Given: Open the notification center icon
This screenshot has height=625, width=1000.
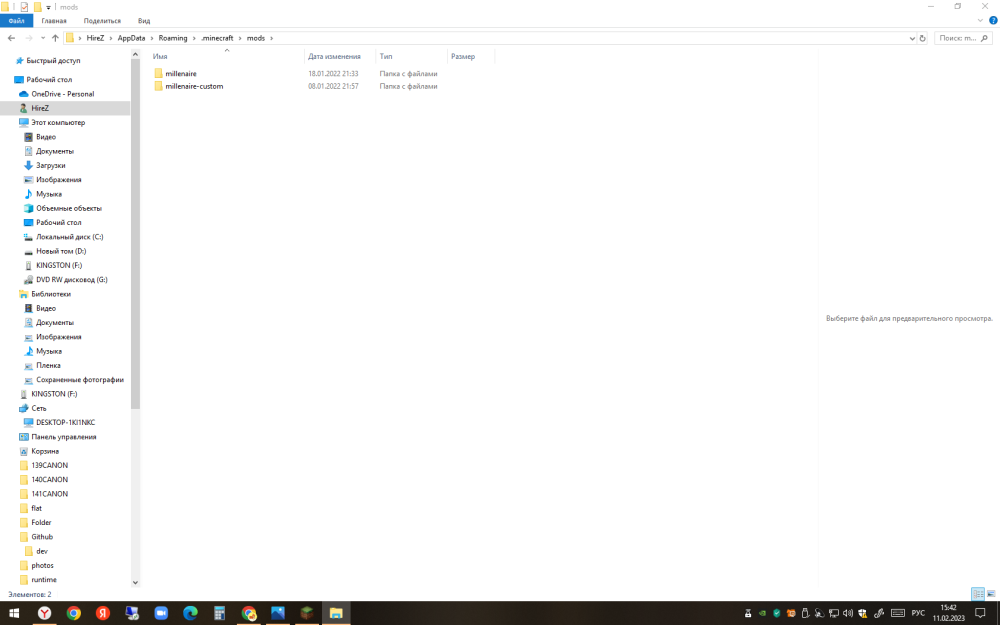Looking at the screenshot, I should pyautogui.click(x=981, y=614).
